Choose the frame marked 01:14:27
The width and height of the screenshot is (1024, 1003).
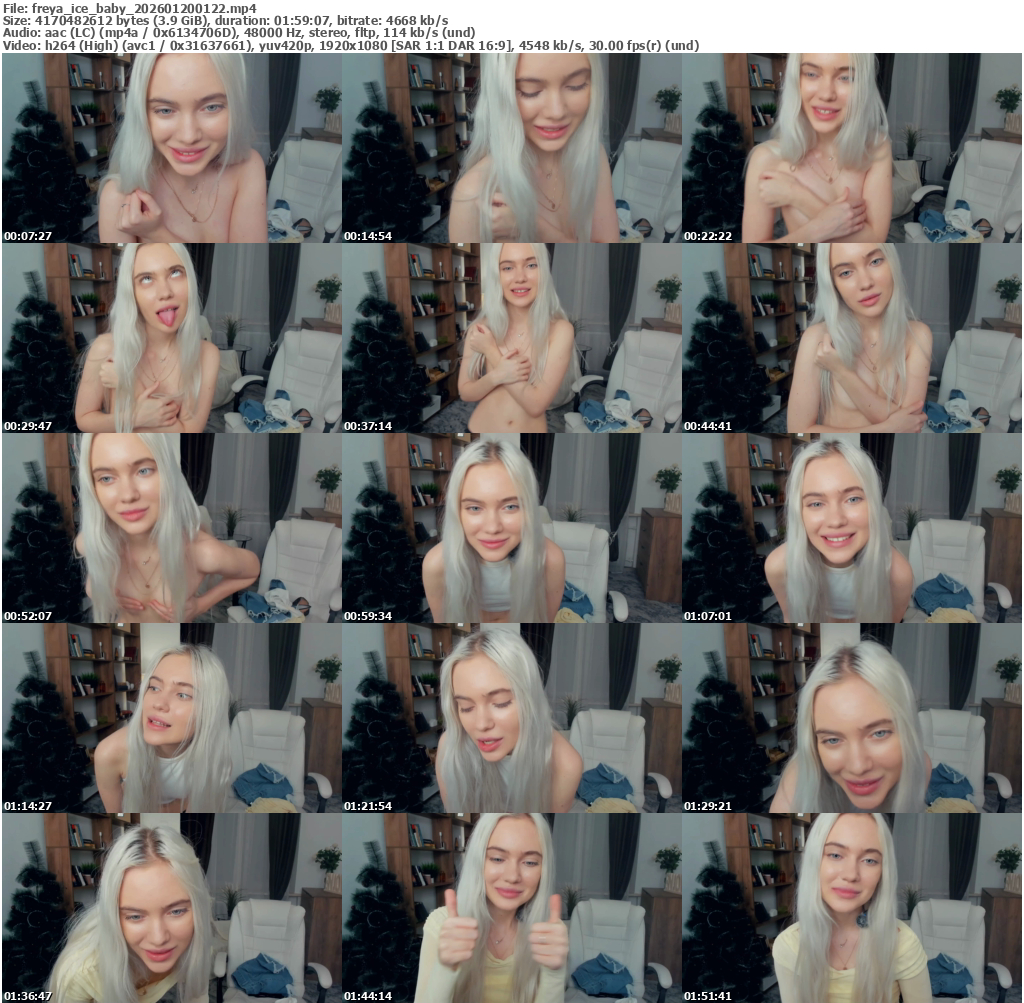171,718
